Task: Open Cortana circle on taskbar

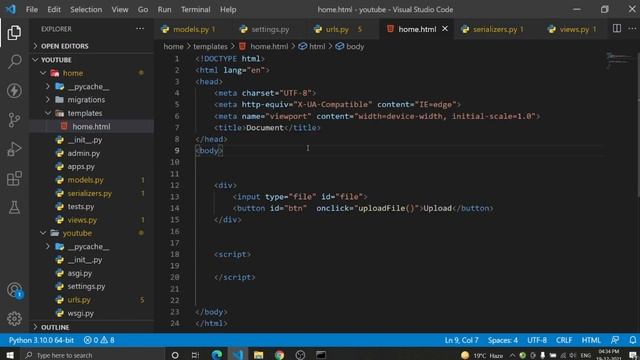Action: (175, 355)
